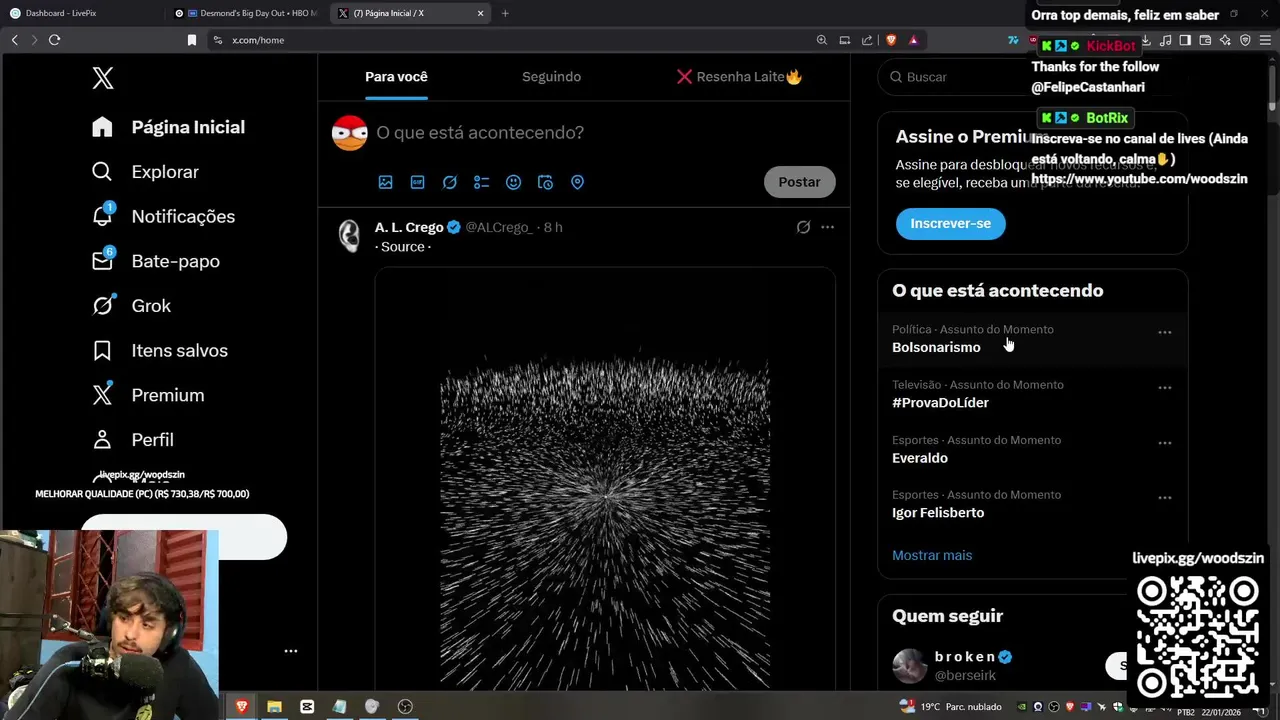Add a poll to the post
Image resolution: width=1280 pixels, height=720 pixels.
[x=481, y=182]
